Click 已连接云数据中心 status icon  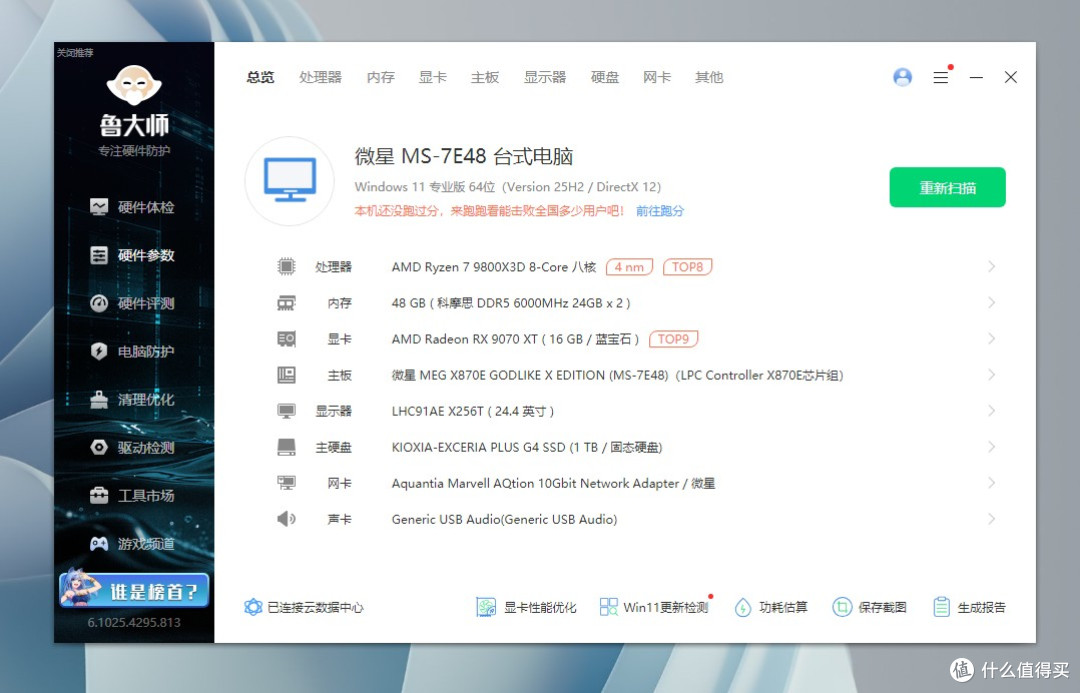coord(253,607)
